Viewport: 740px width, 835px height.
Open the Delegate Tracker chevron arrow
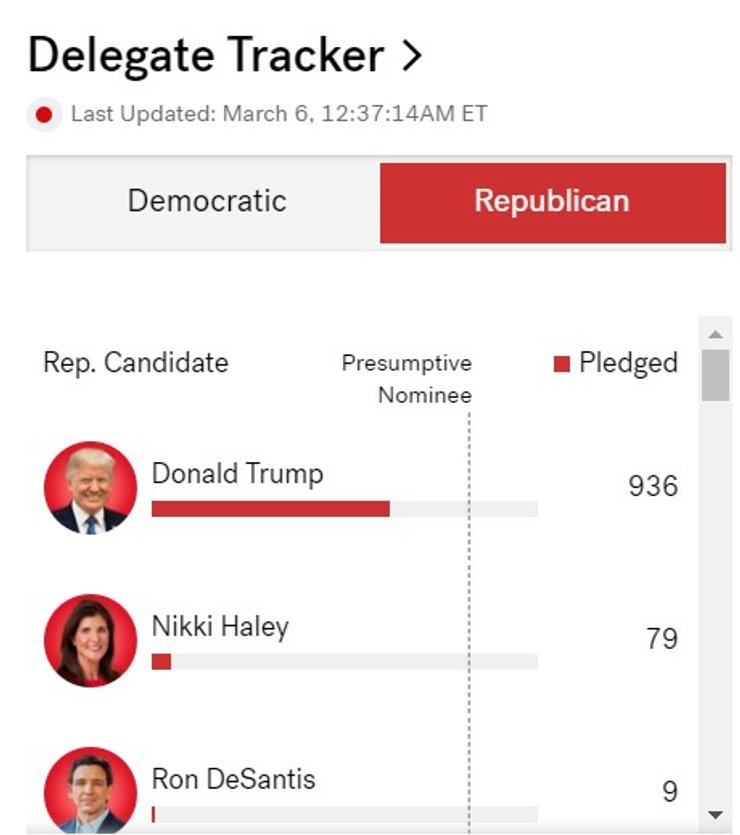click(411, 56)
